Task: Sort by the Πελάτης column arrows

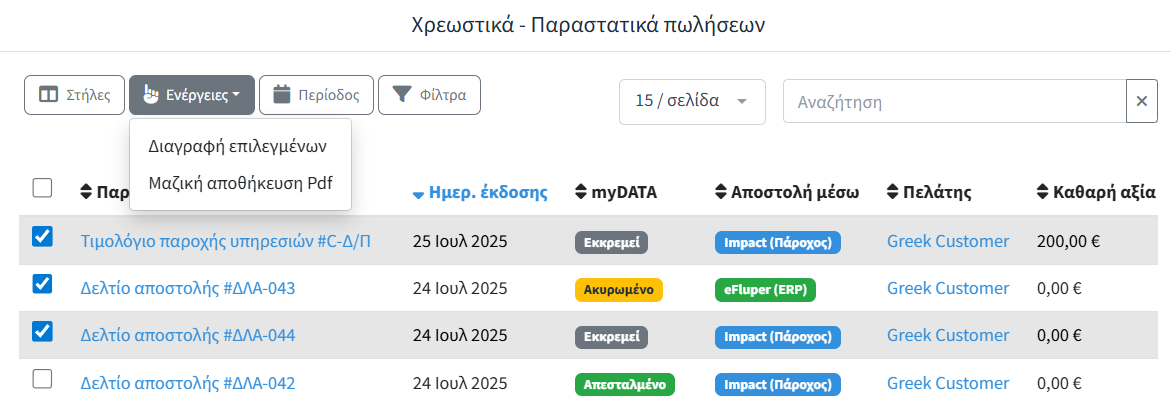Action: click(893, 192)
